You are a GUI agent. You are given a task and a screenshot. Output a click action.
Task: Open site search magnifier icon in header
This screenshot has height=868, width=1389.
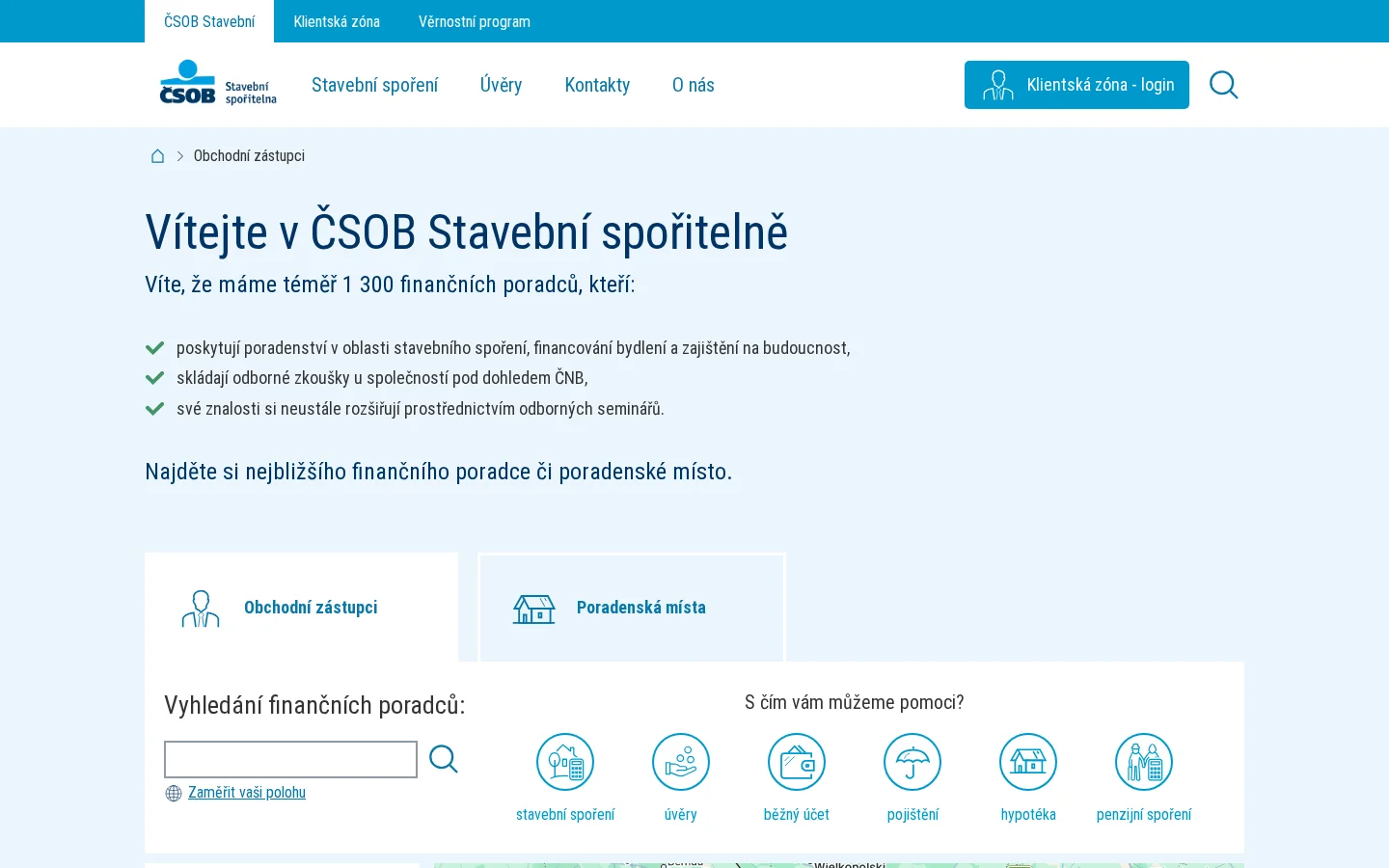[x=1223, y=85]
